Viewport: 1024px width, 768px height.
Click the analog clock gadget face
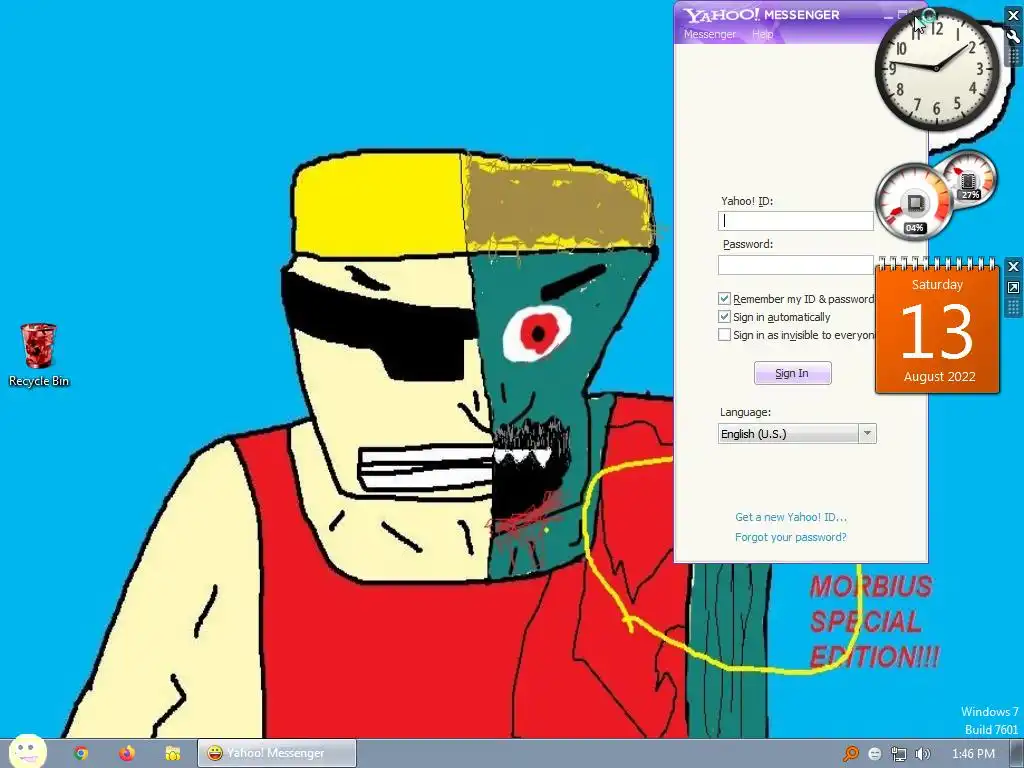[x=936, y=68]
